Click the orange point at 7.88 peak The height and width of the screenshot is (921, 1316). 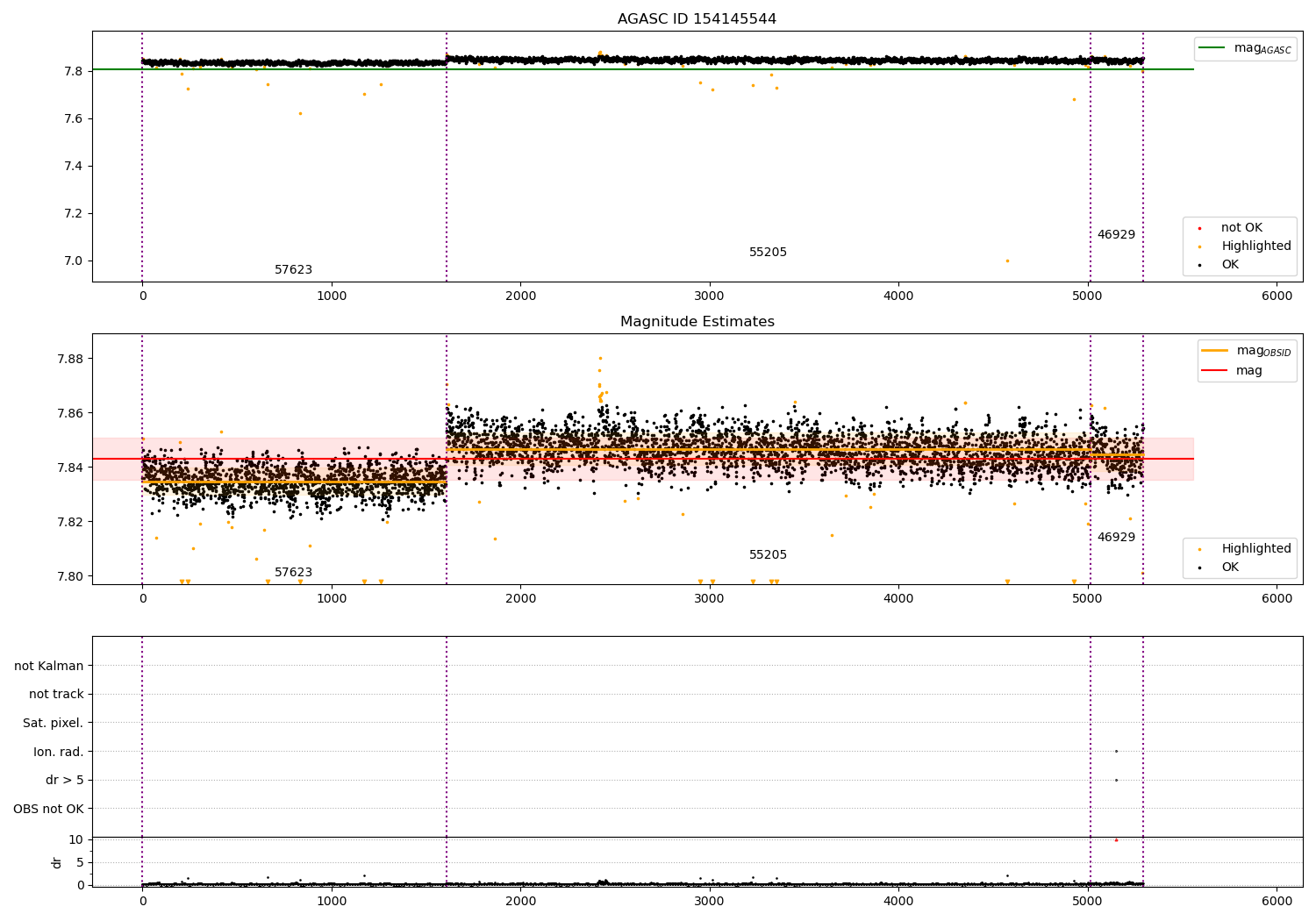[600, 358]
